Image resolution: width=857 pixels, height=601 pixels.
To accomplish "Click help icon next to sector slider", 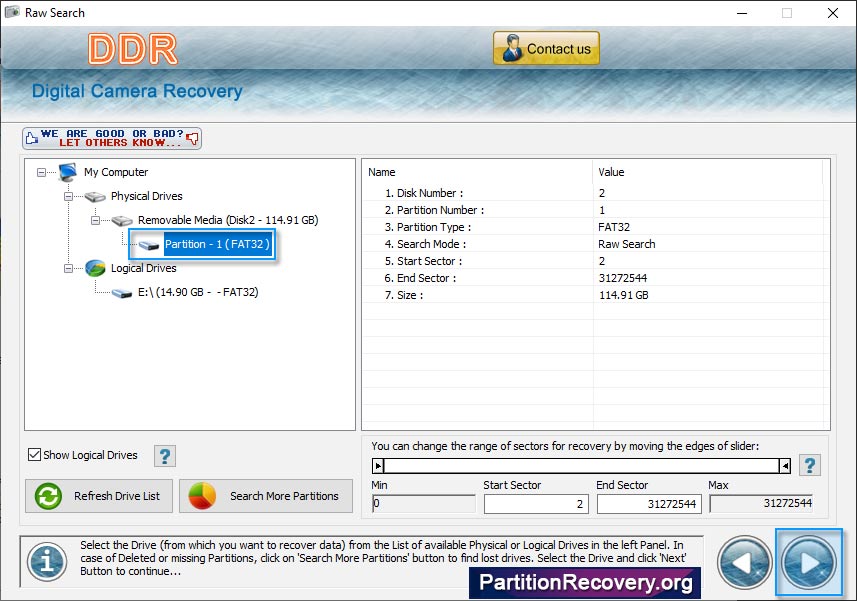I will (810, 465).
